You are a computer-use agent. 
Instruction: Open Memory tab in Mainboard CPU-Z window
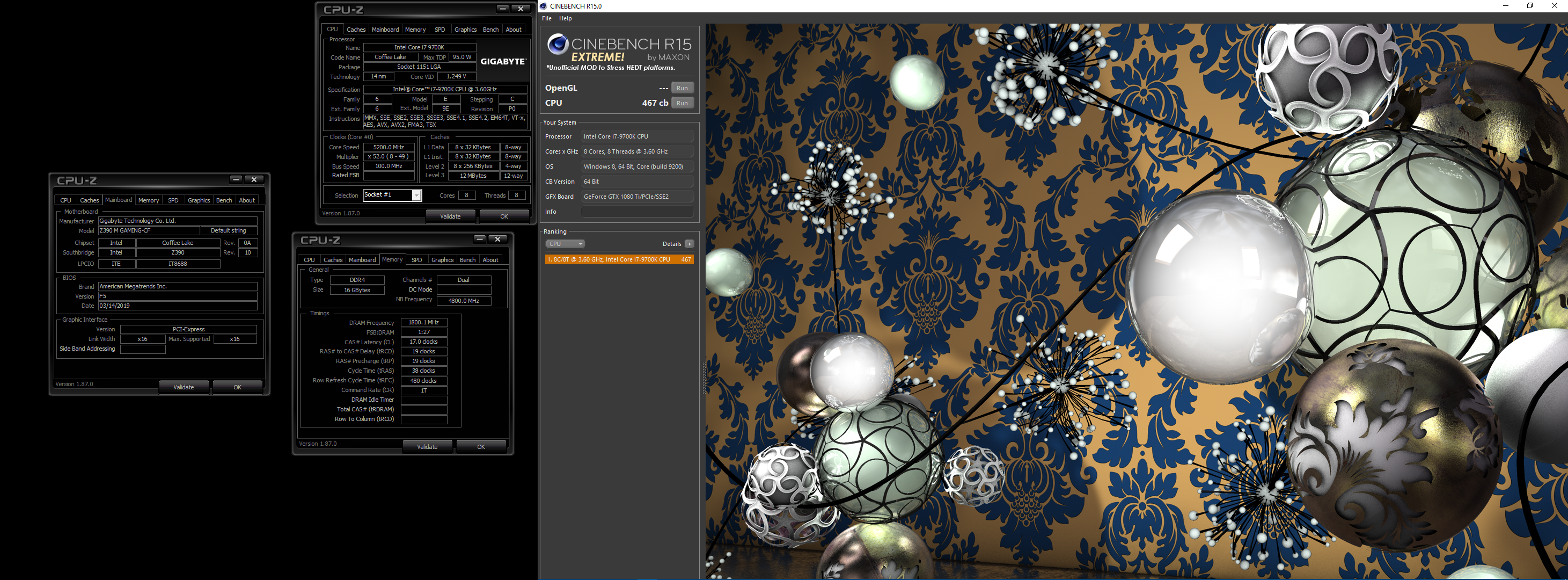[149, 200]
